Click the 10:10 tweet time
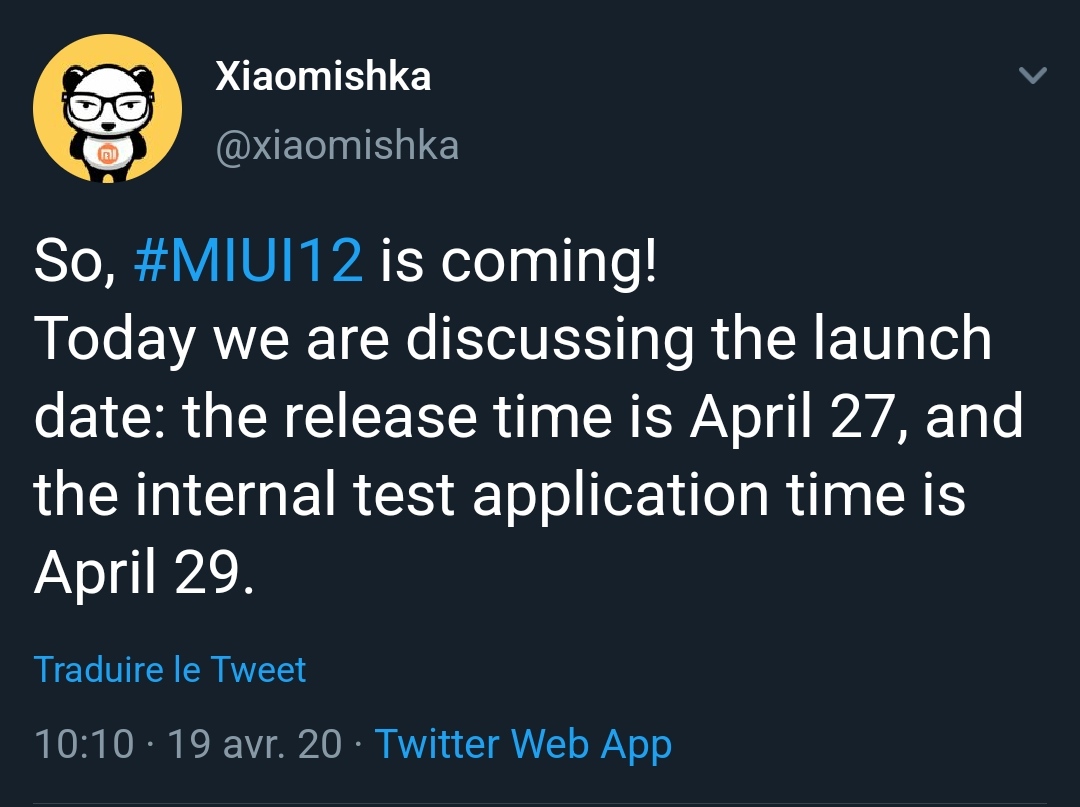The width and height of the screenshot is (1080, 807). tap(83, 744)
